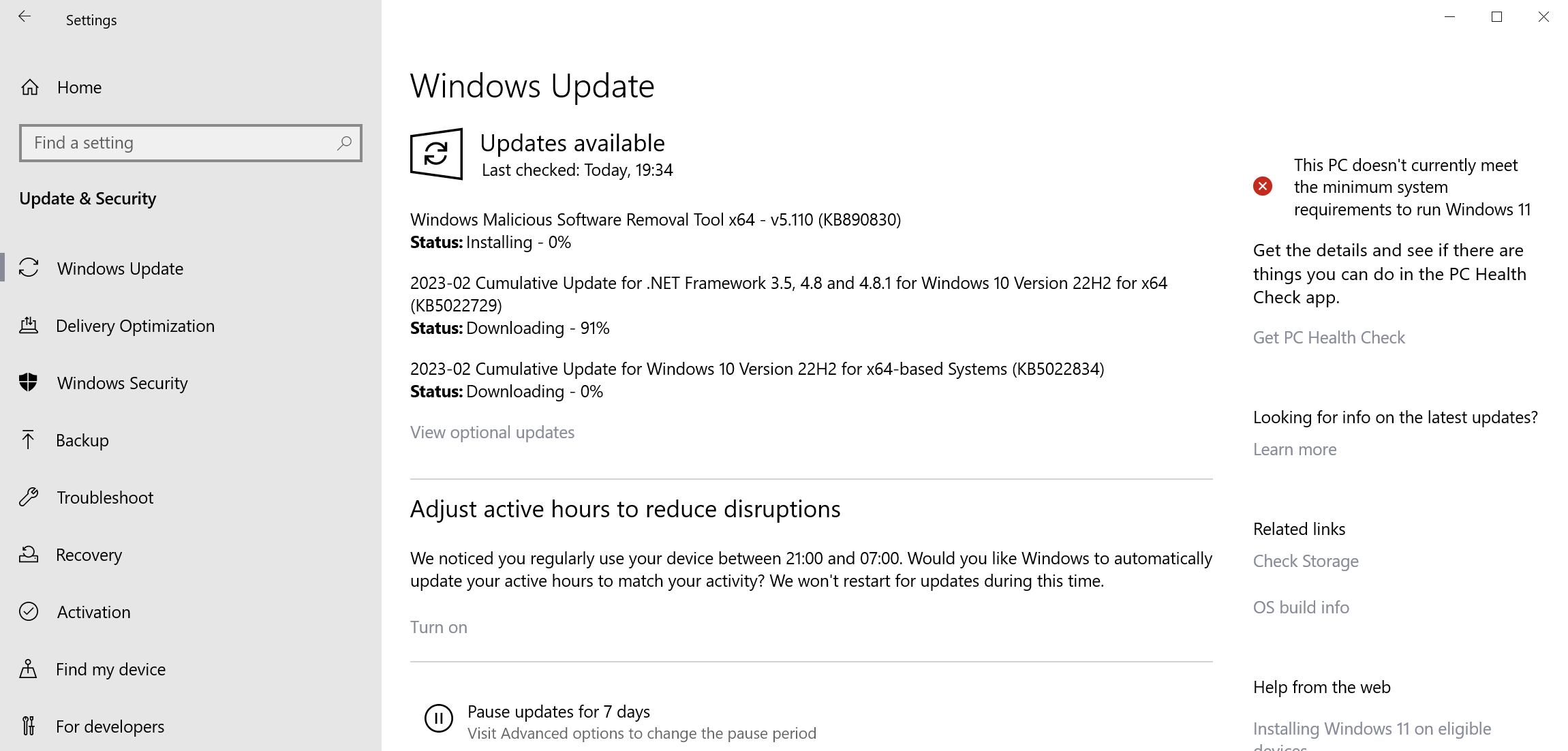Click the Recovery icon in sidebar

[x=29, y=554]
